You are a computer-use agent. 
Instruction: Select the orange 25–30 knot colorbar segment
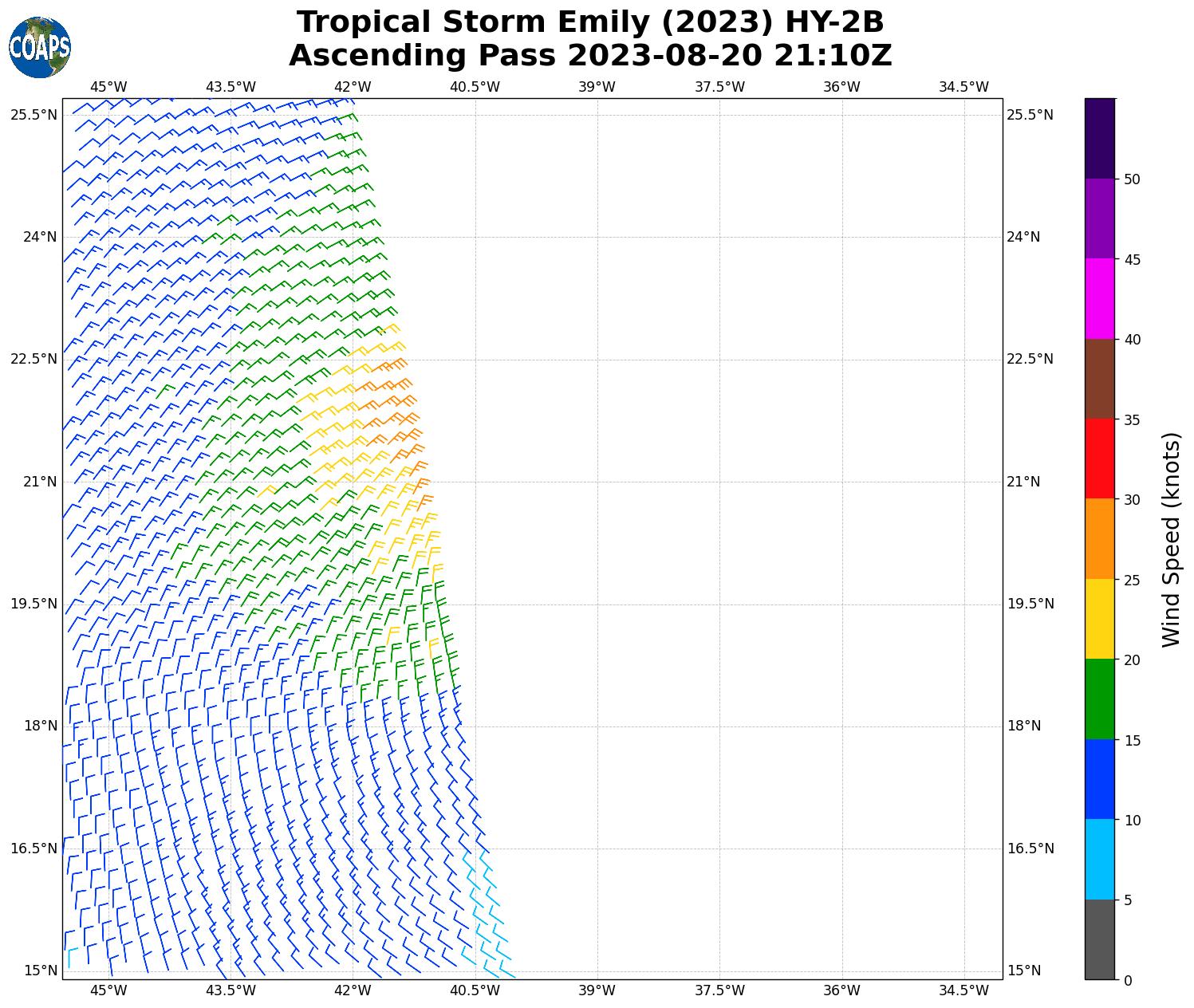pyautogui.click(x=1099, y=538)
